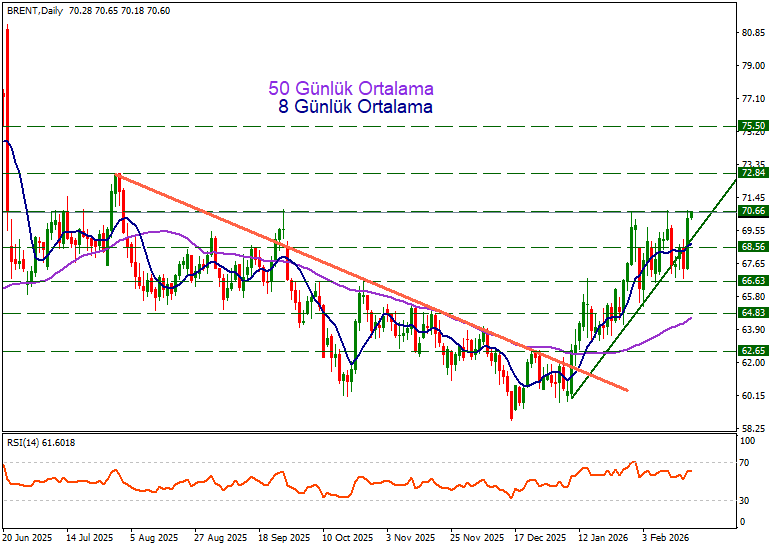The image size is (776, 549).
Task: Click the 75.50 green price level tag
Action: tap(753, 126)
